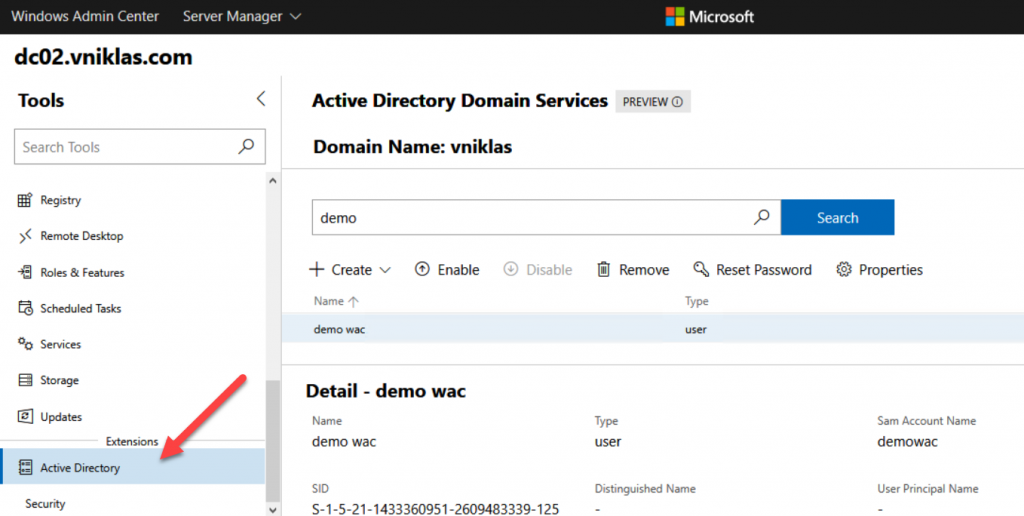Select the demo wac user row
Image resolution: width=1024 pixels, height=516 pixels.
(x=652, y=329)
